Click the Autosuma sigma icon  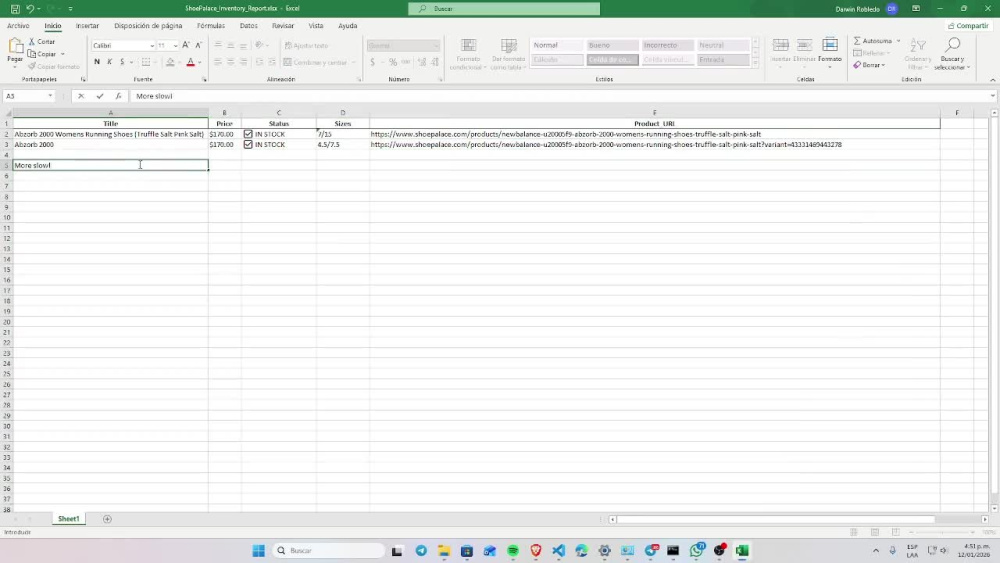[857, 41]
